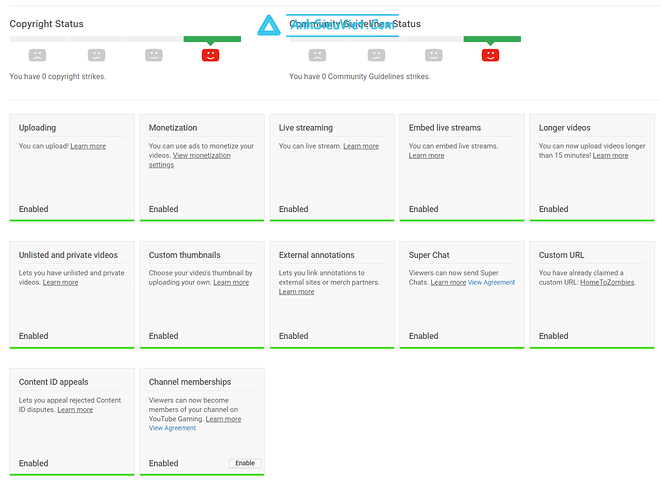
Task: Open View monetization settings link
Action: tap(190, 160)
